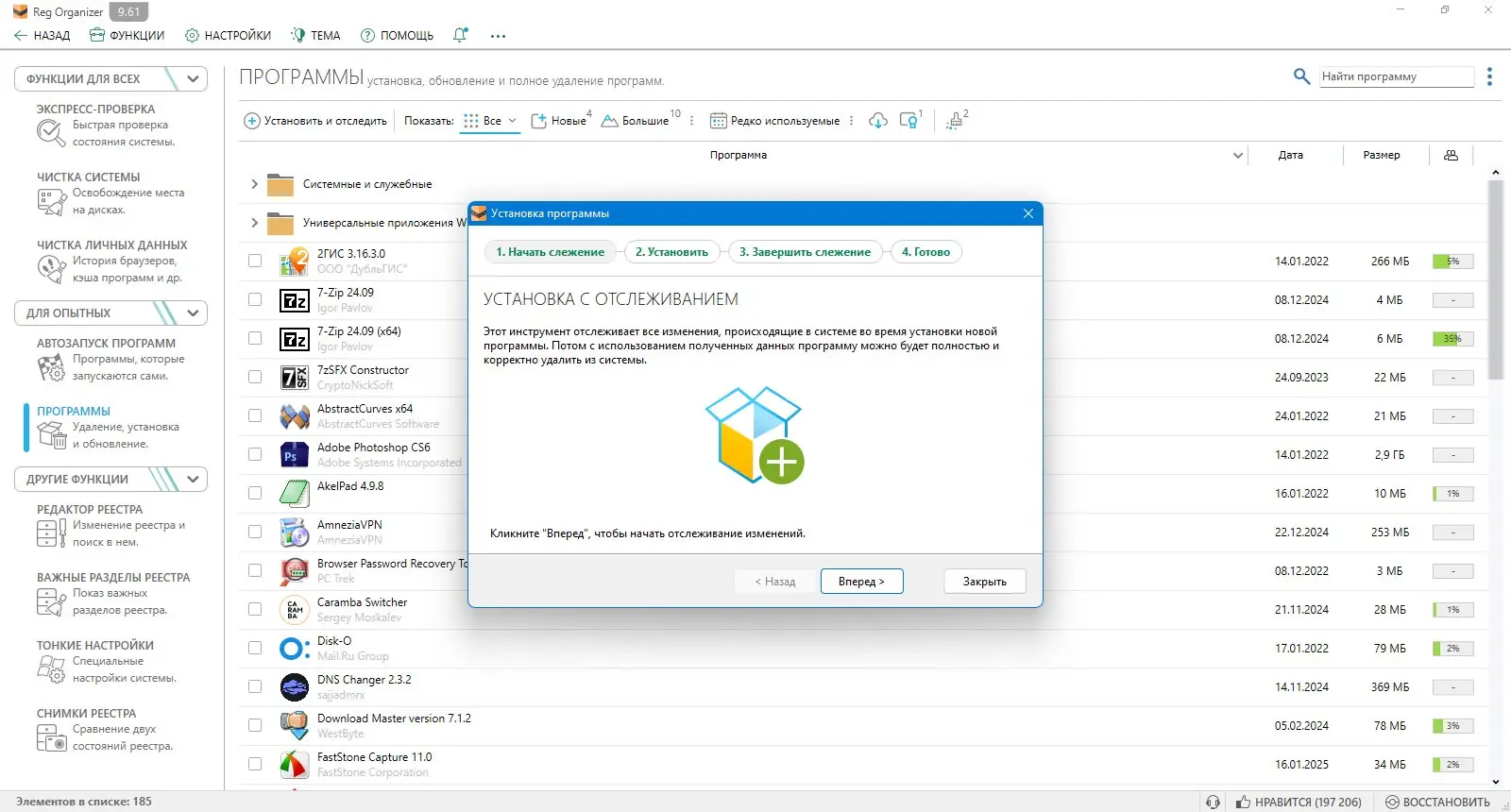Viewport: 1511px width, 812px height.
Task: Click the DNS Changer 2.3.2 icon
Action: [295, 687]
